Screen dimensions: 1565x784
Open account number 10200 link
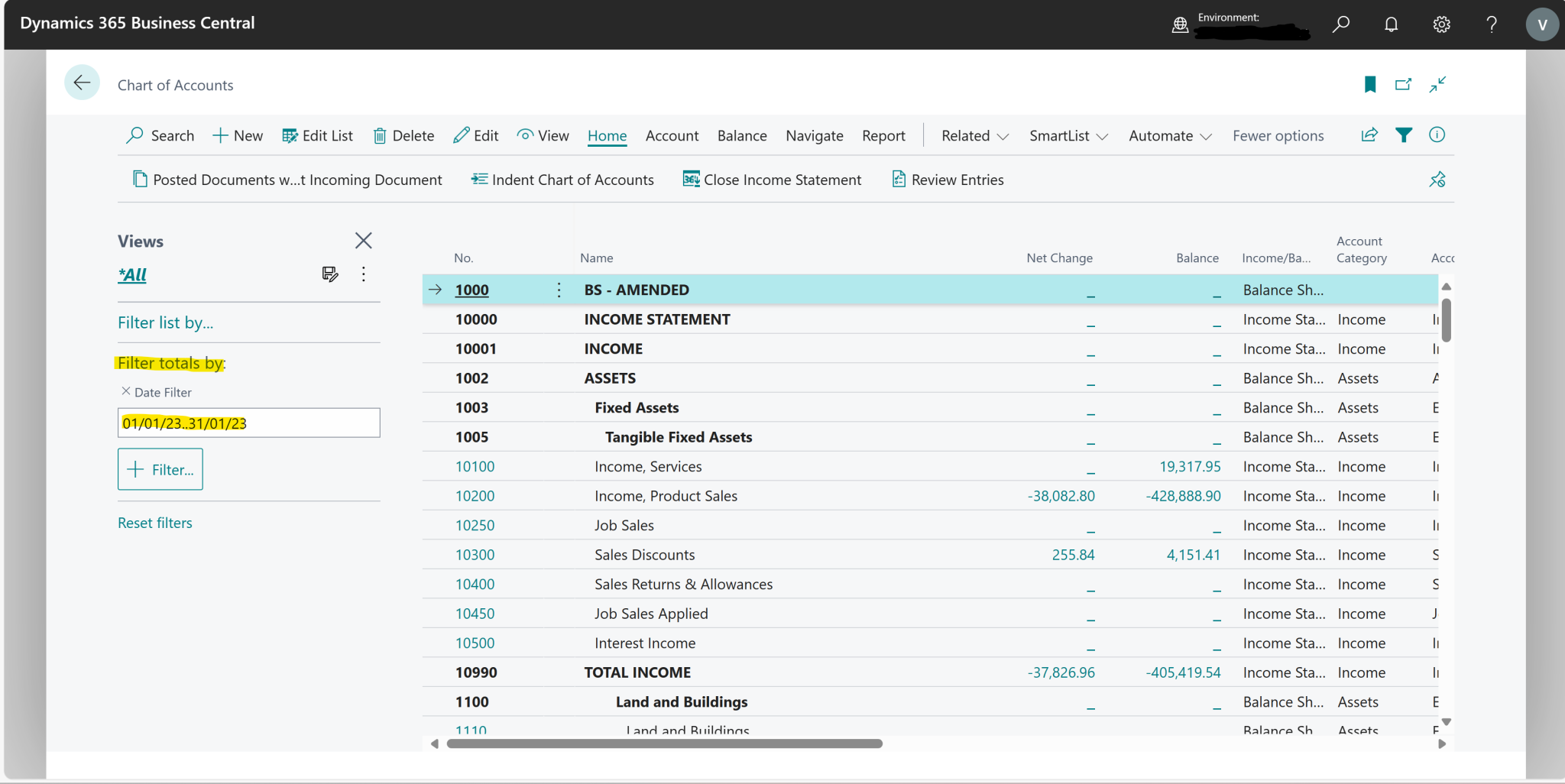point(475,496)
